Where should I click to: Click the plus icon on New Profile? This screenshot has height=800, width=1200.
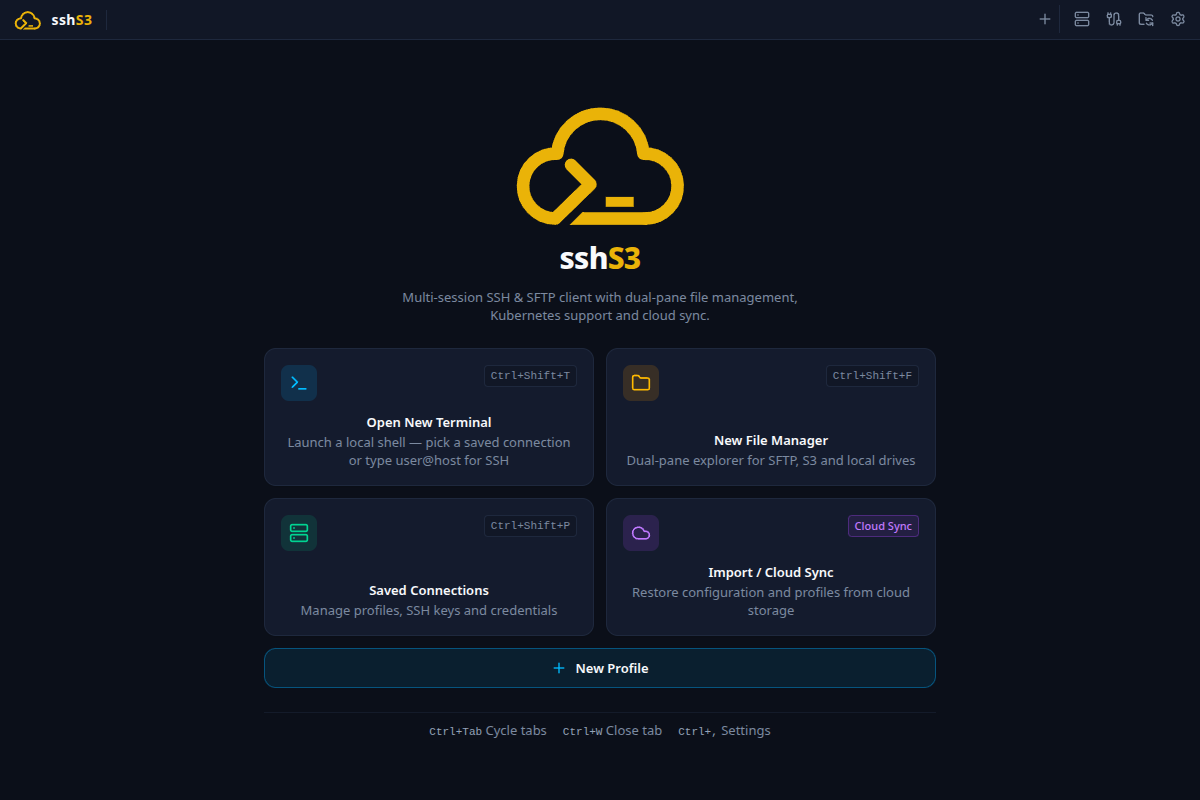[559, 668]
